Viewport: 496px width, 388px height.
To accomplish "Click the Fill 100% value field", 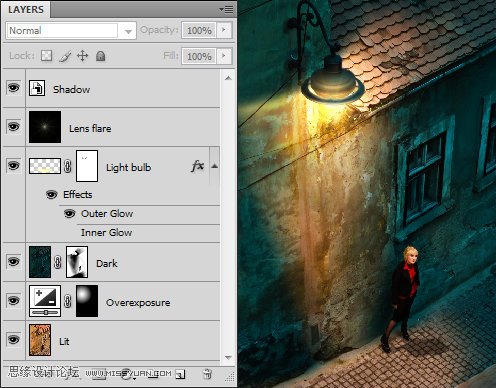I will 199,56.
